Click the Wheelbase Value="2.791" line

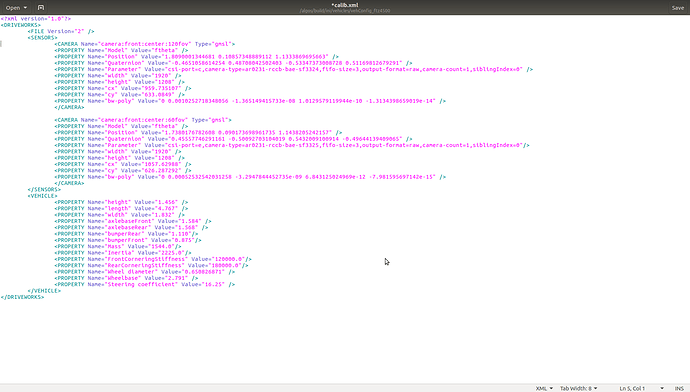126,278
